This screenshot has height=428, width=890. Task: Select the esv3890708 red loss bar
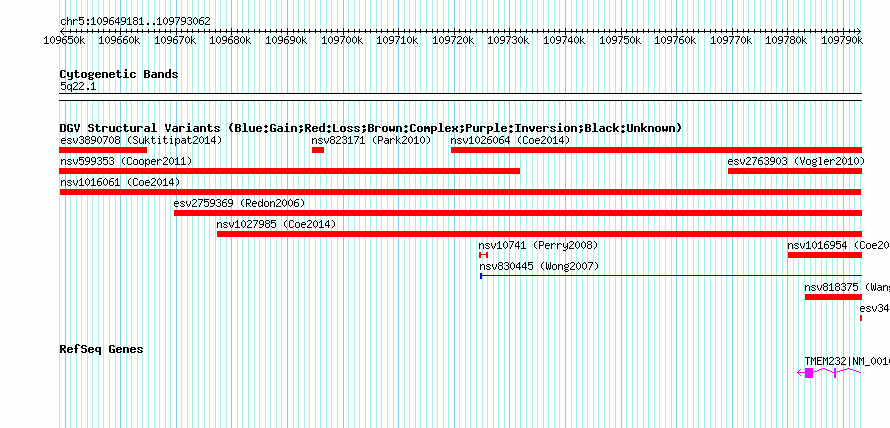click(x=103, y=150)
